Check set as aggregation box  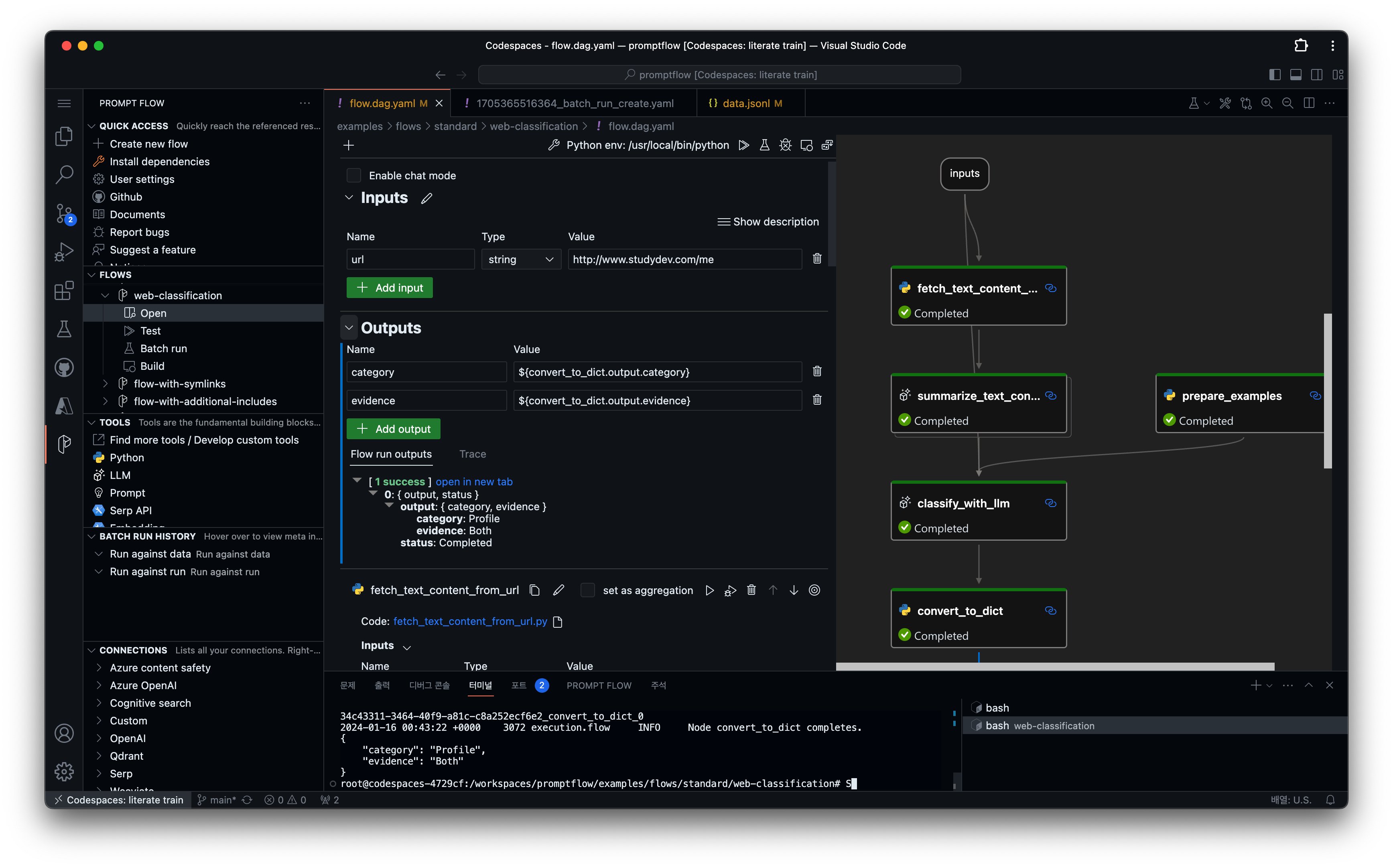[x=587, y=590]
